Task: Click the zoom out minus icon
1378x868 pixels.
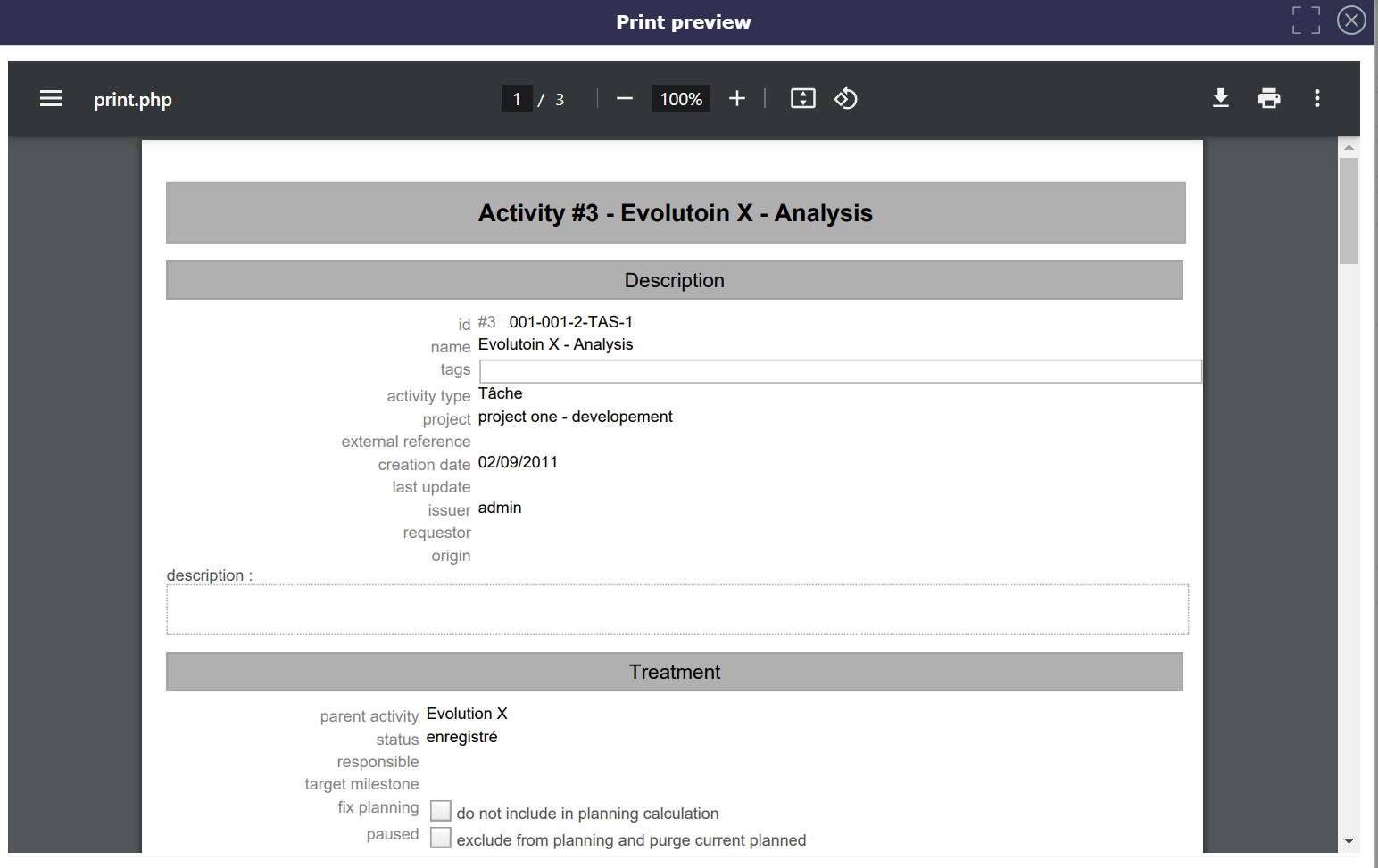Action: pyautogui.click(x=625, y=99)
